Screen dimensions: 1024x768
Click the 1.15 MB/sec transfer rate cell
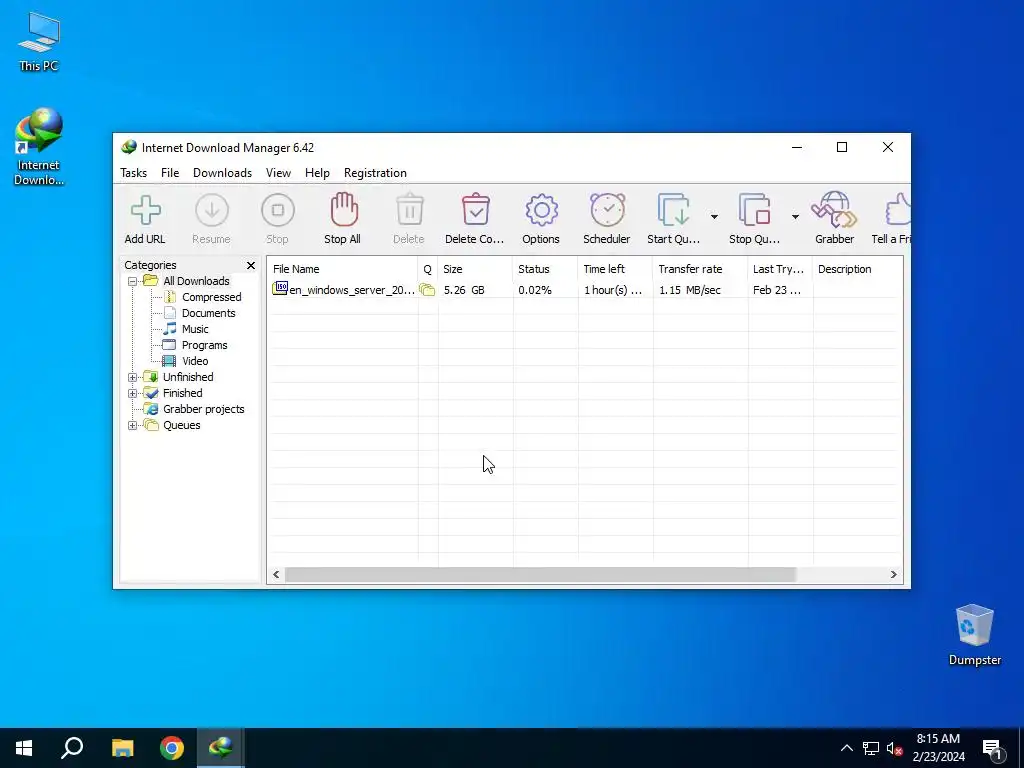pos(690,290)
